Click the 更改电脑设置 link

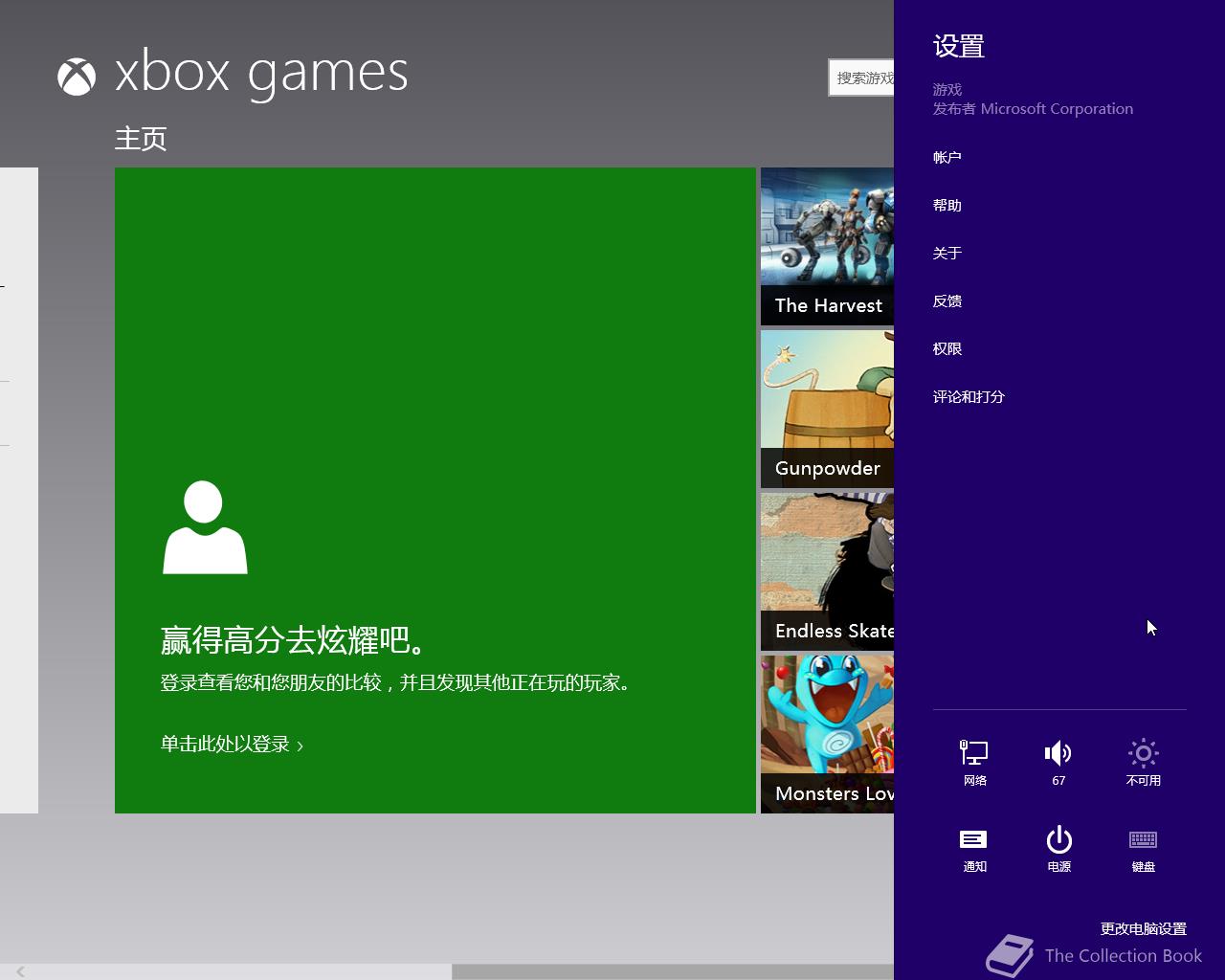pos(1143,928)
